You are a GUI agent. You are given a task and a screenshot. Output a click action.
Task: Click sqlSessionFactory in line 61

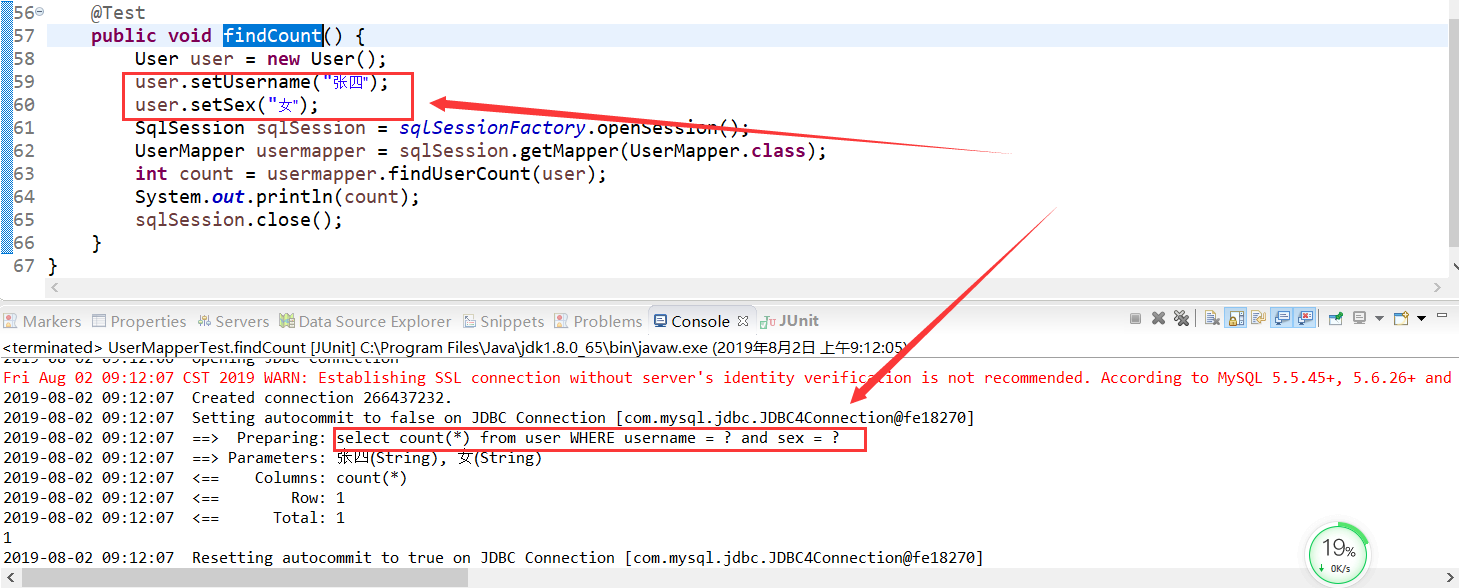(x=491, y=128)
